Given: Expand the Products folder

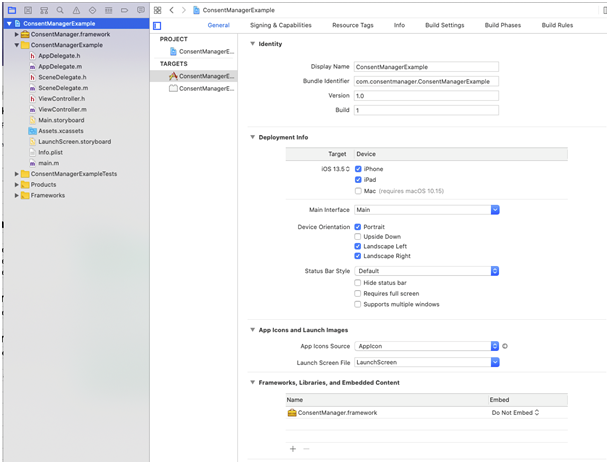Looking at the screenshot, I should (16, 184).
